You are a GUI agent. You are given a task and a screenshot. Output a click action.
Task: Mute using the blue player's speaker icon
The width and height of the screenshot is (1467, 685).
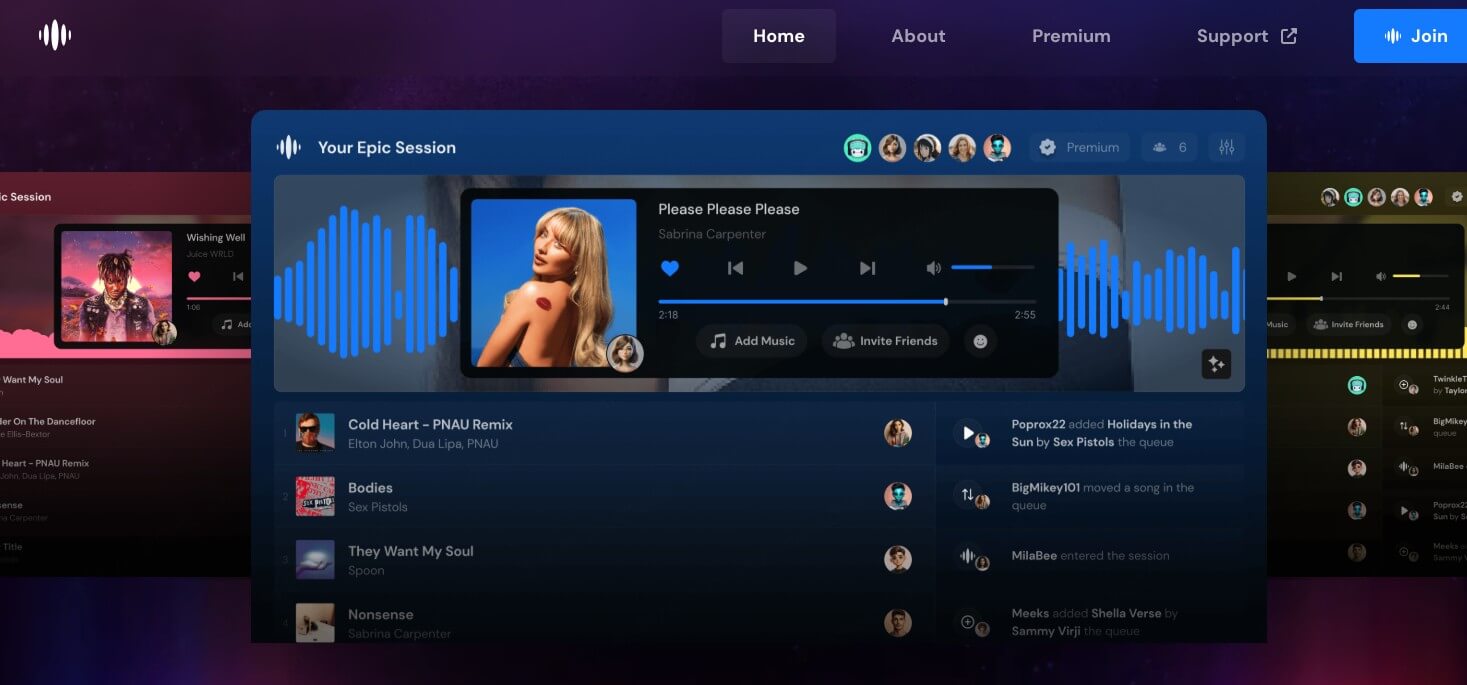coord(933,268)
